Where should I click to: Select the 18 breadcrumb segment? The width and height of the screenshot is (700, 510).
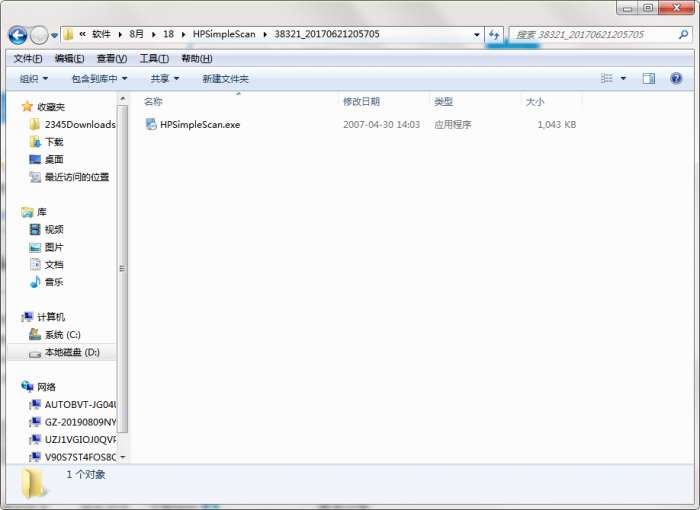[x=168, y=34]
